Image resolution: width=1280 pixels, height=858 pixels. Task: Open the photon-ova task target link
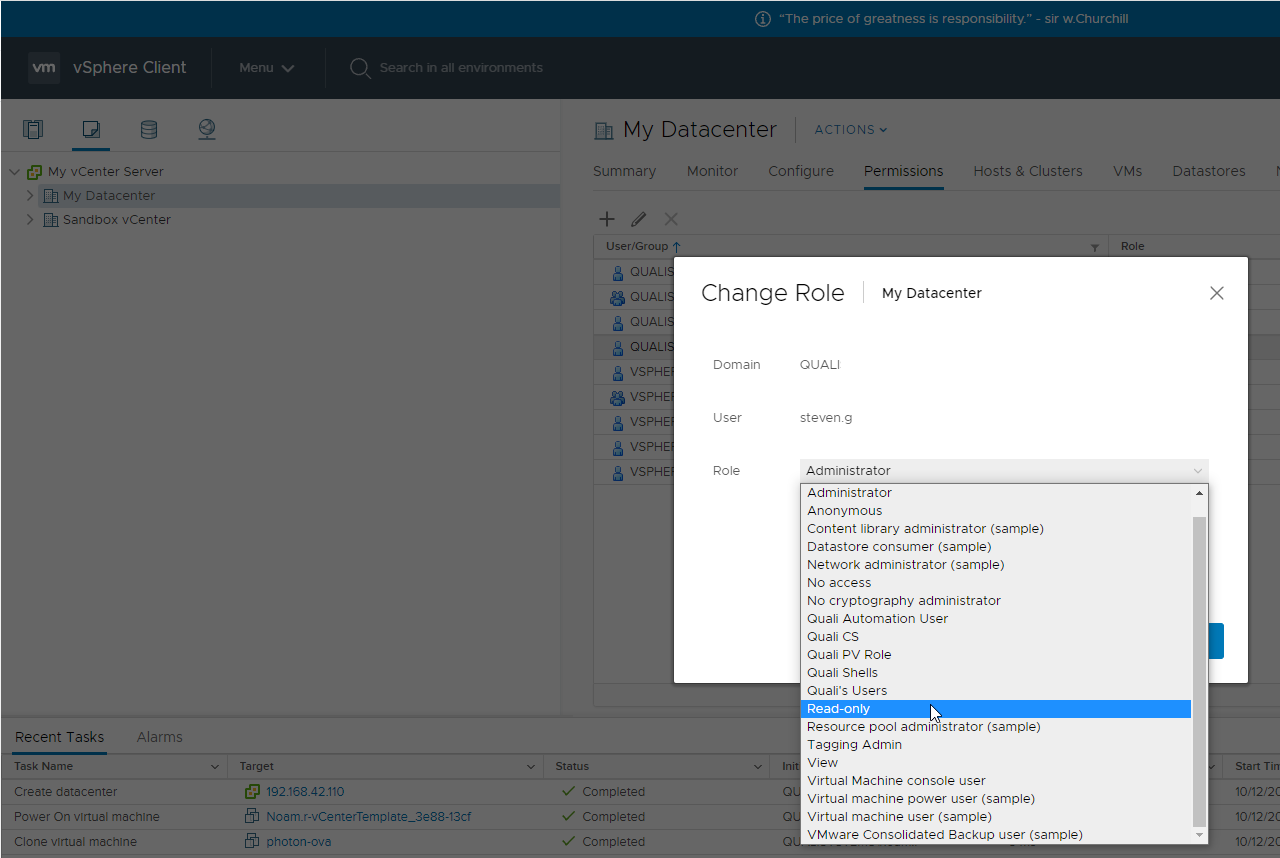pos(298,842)
